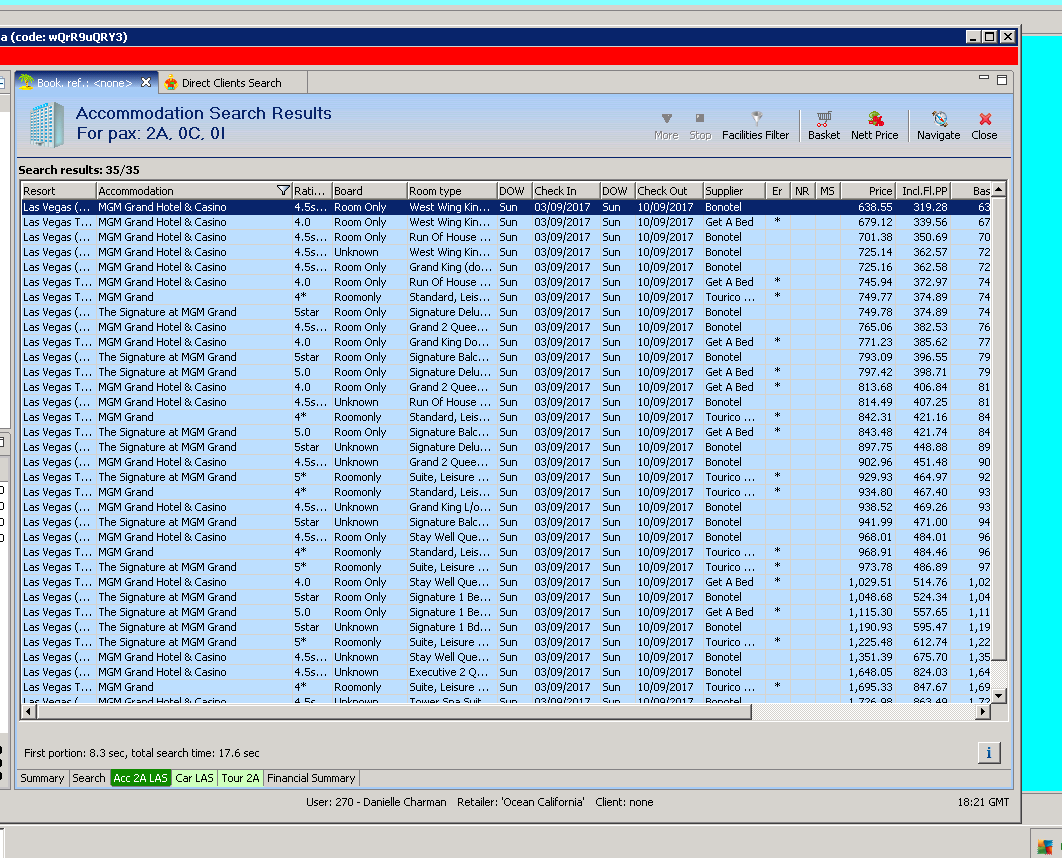Click the Grand King (do... room type cell
This screenshot has width=1062, height=858.
pyautogui.click(x=450, y=267)
